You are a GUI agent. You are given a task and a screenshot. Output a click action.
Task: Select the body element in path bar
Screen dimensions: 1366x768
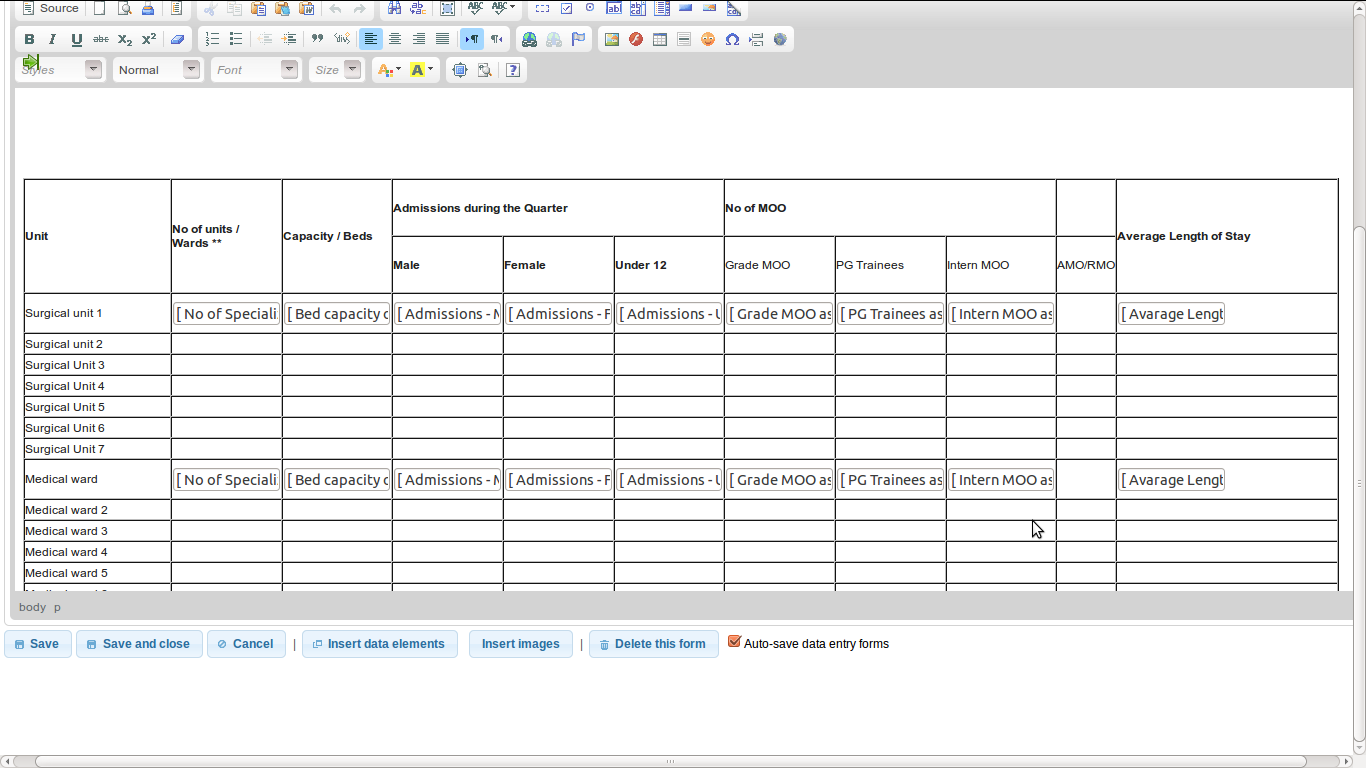point(32,607)
